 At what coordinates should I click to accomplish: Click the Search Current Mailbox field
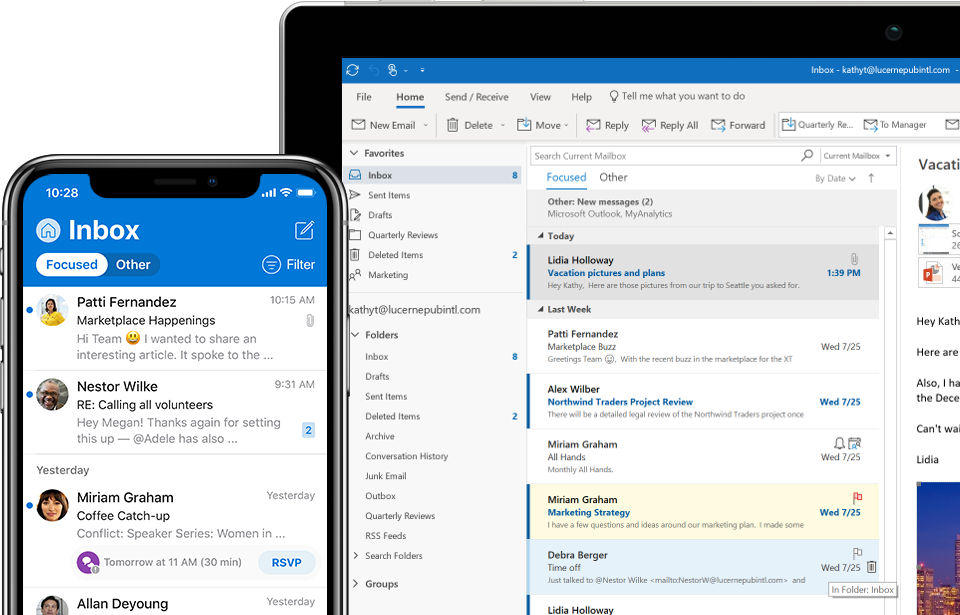(x=664, y=156)
